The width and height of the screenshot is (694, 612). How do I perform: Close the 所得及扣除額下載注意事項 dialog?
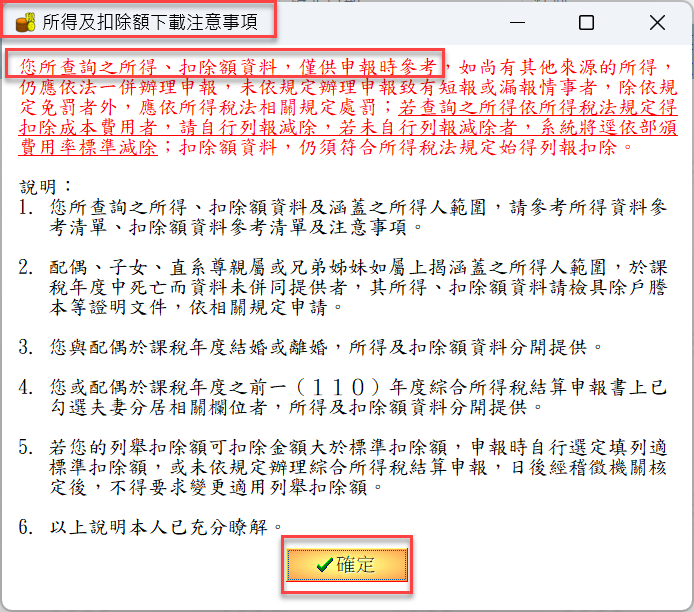pyautogui.click(x=657, y=23)
